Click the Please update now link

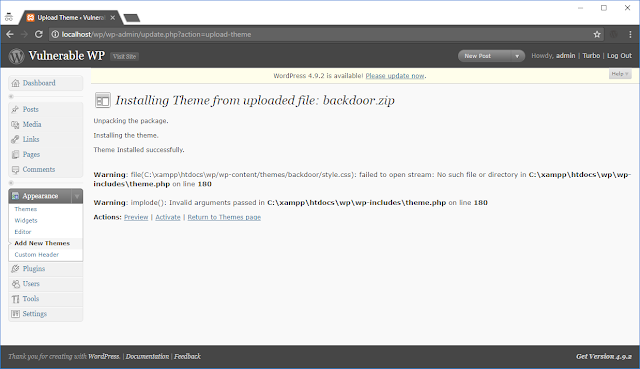[395, 76]
